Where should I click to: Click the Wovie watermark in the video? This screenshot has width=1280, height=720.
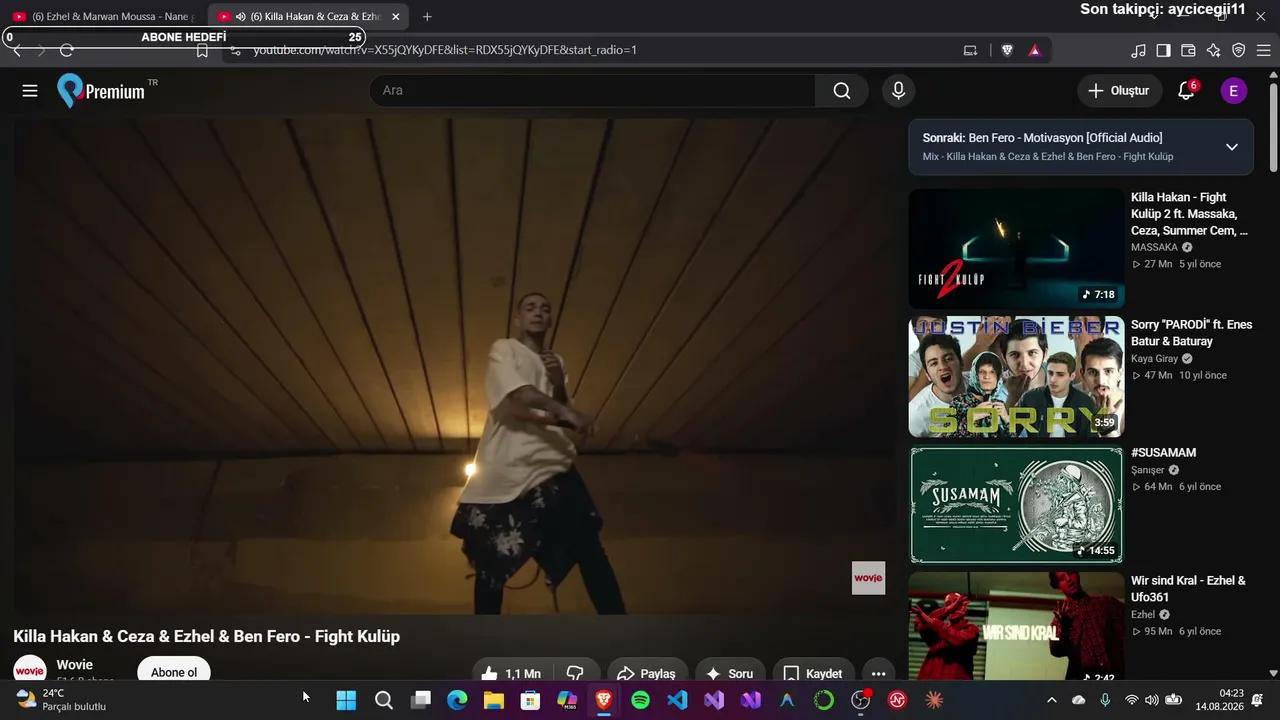click(x=868, y=578)
